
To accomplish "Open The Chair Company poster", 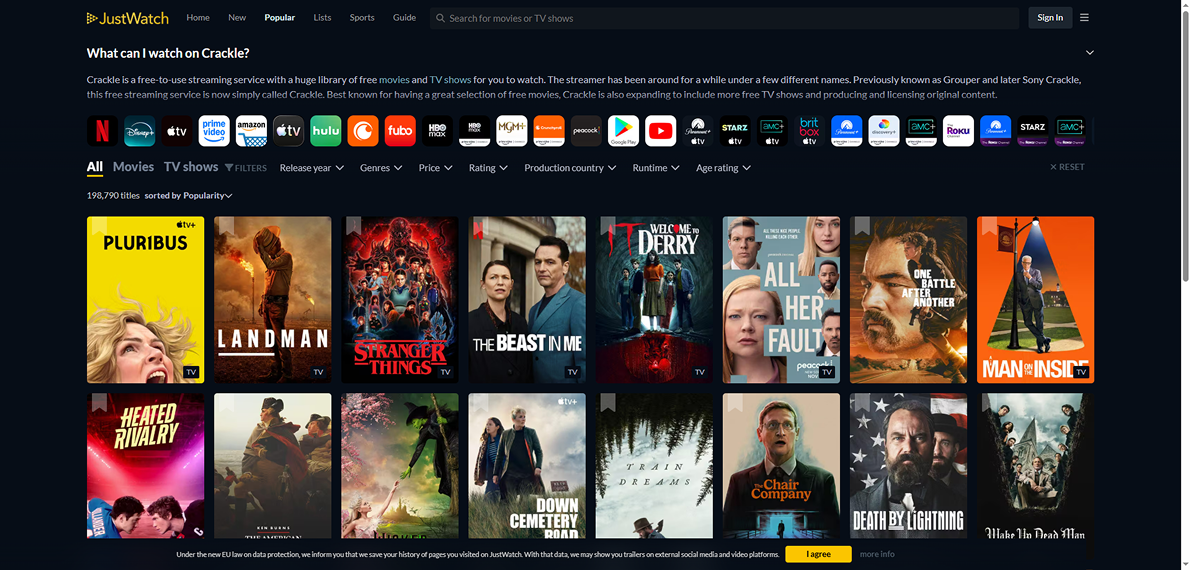I will pyautogui.click(x=781, y=466).
